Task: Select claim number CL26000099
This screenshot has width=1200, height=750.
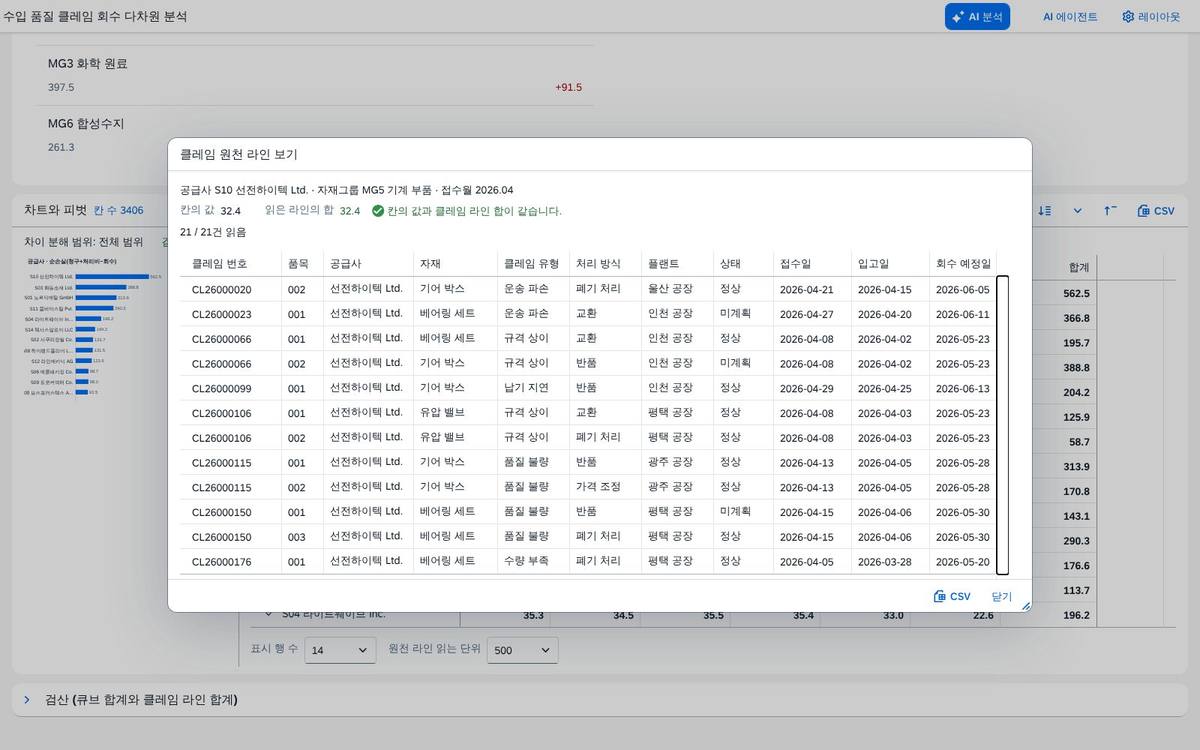Action: pos(222,388)
